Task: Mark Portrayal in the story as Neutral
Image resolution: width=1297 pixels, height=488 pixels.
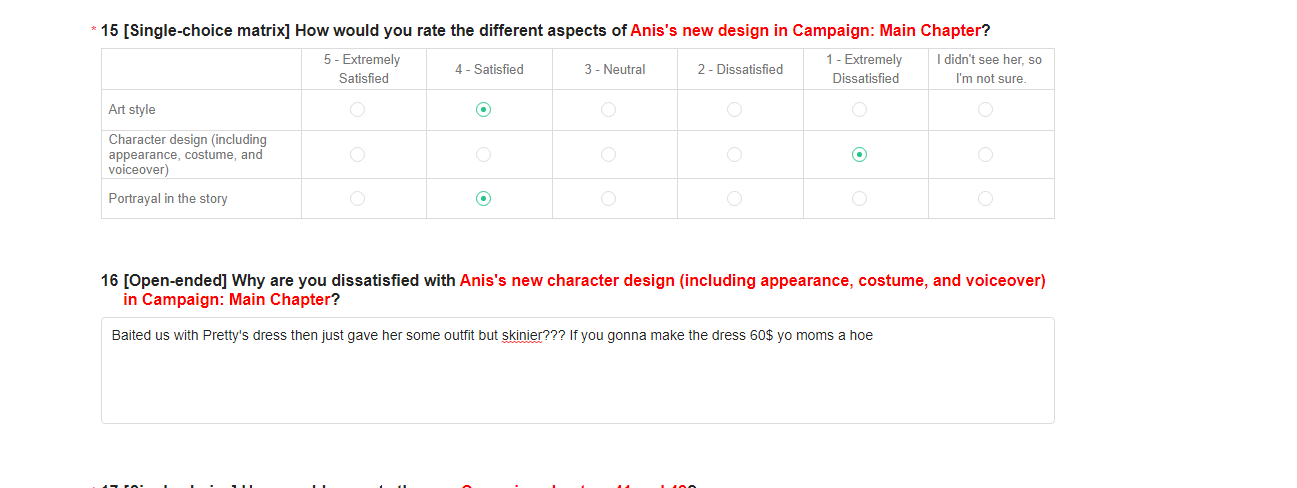Action: click(609, 199)
